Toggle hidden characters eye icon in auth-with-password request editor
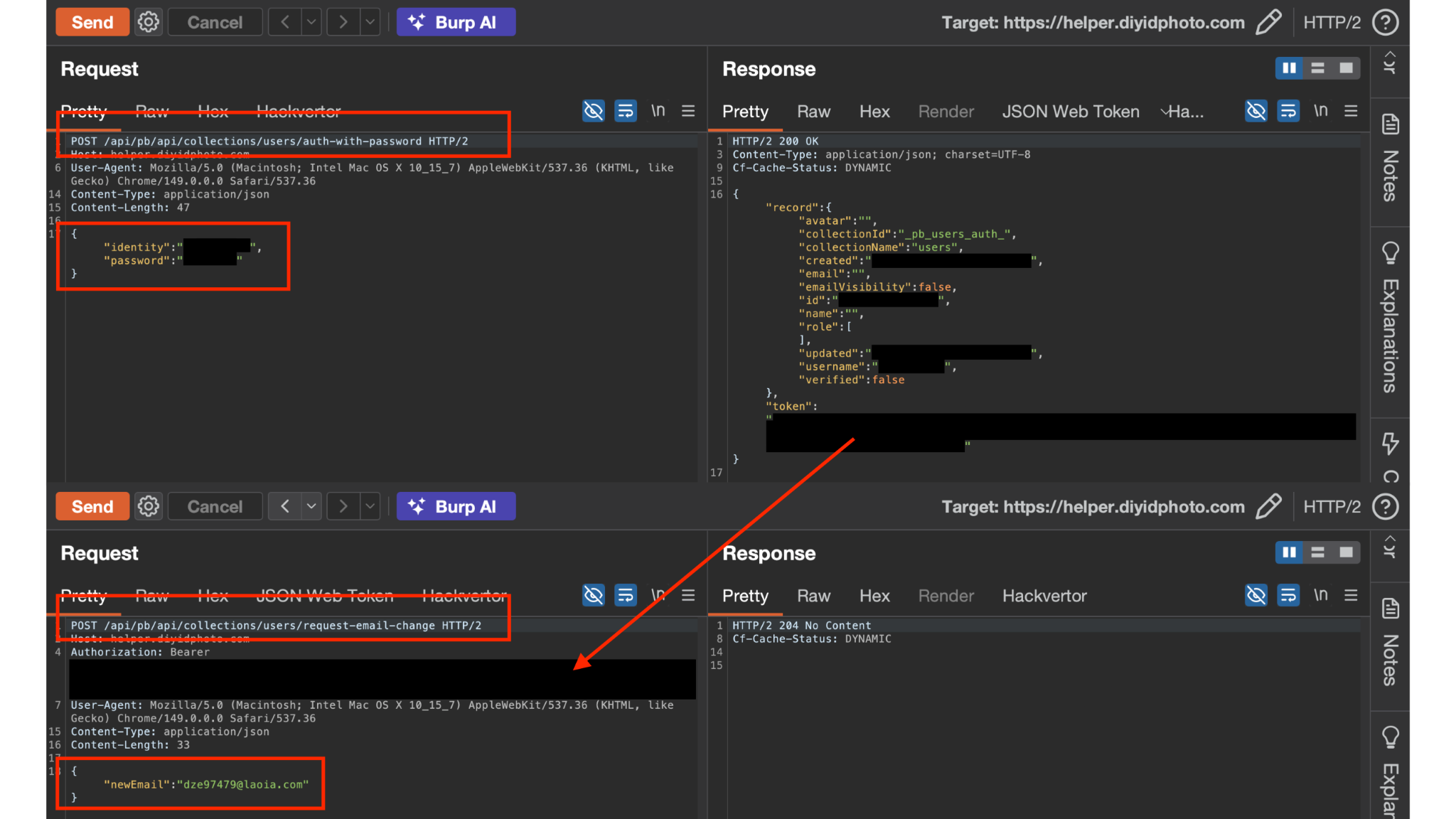This screenshot has height=819, width=1456. point(594,111)
